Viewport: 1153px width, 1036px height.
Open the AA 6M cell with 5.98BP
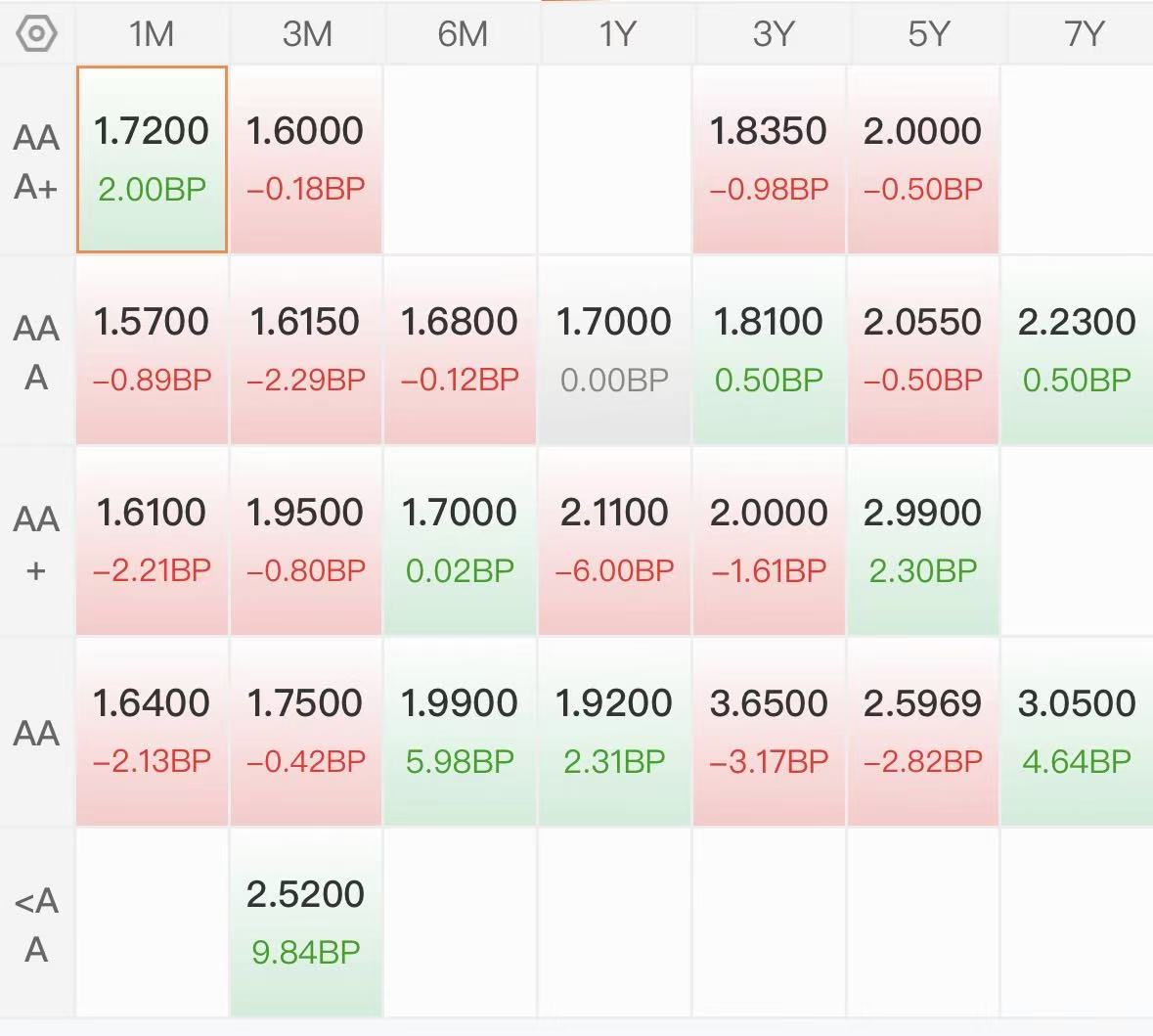460,732
